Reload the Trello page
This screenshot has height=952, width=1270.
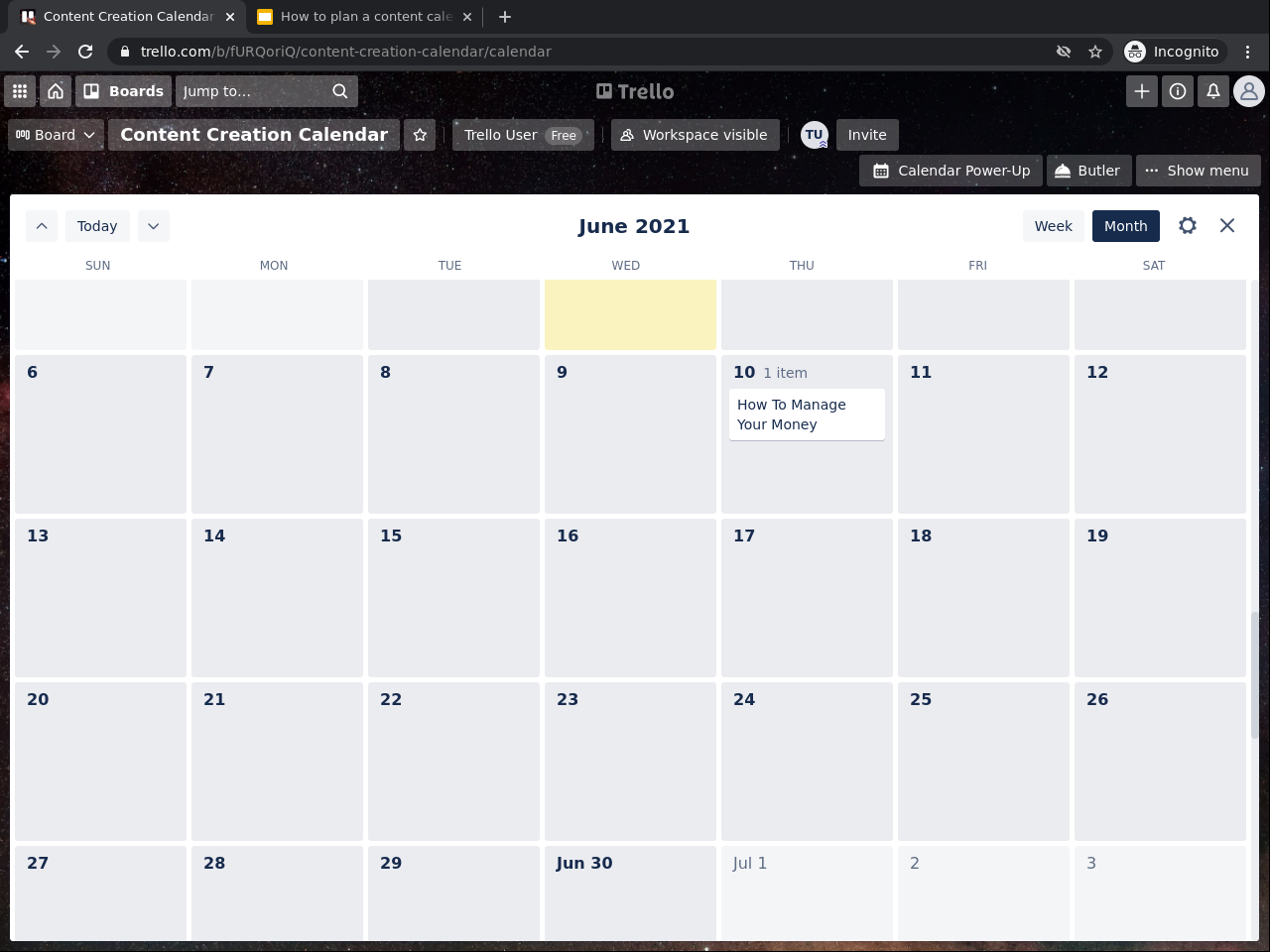pyautogui.click(x=85, y=52)
